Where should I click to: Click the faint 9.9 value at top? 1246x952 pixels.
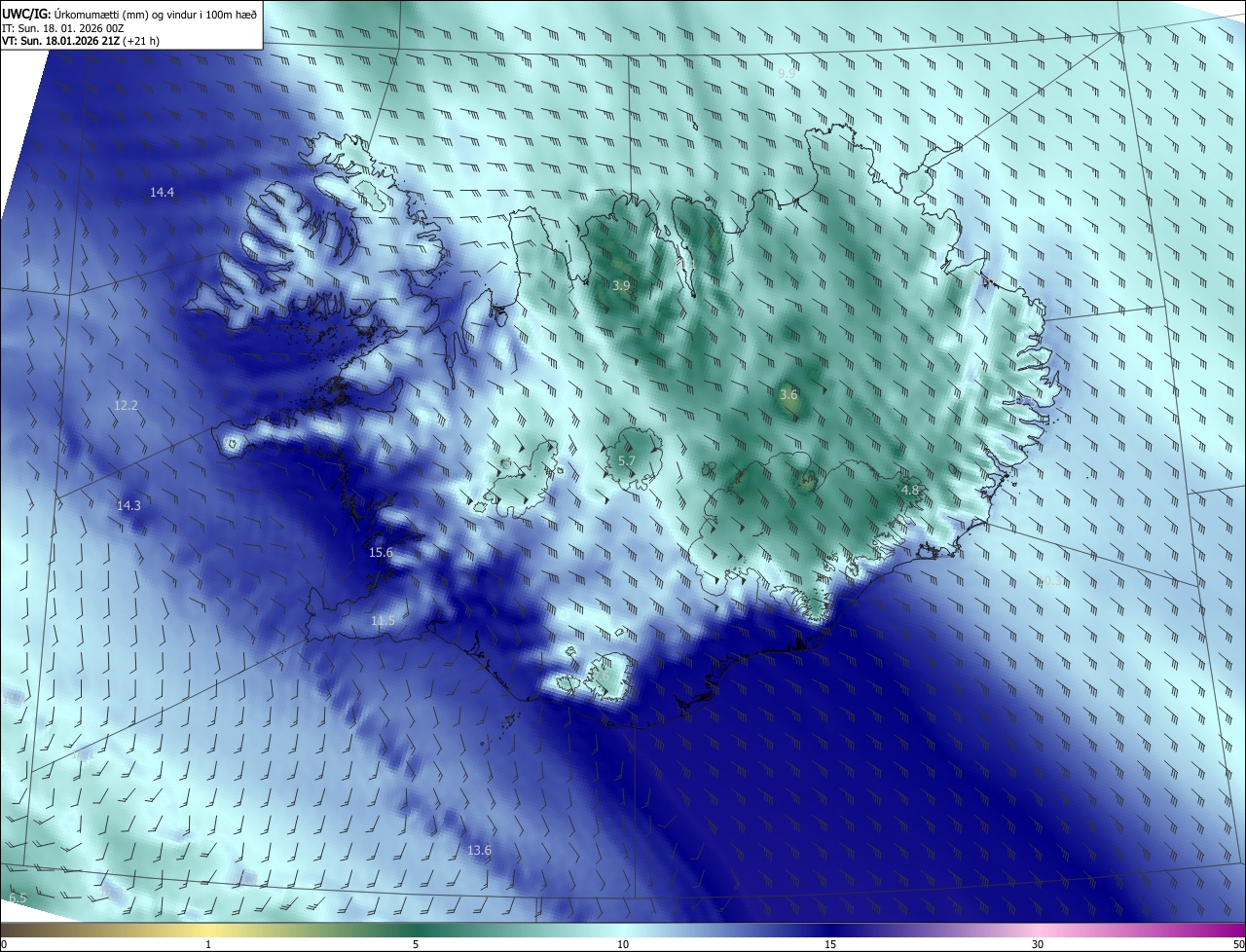pyautogui.click(x=787, y=73)
